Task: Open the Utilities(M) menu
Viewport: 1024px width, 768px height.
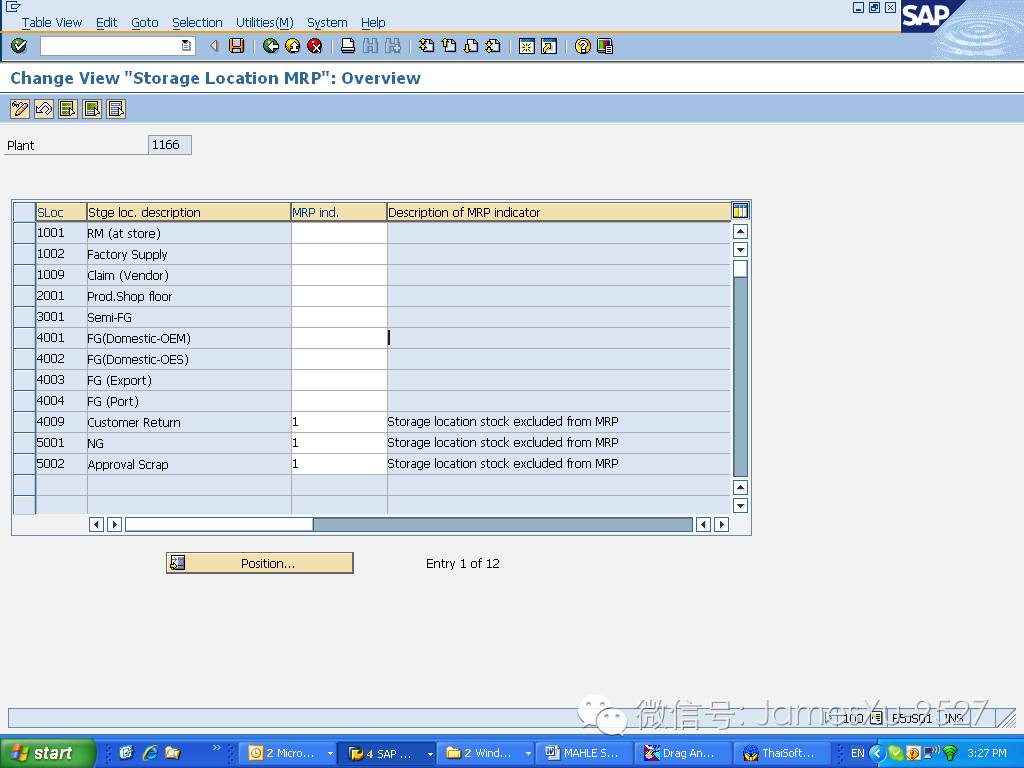Action: pyautogui.click(x=264, y=23)
